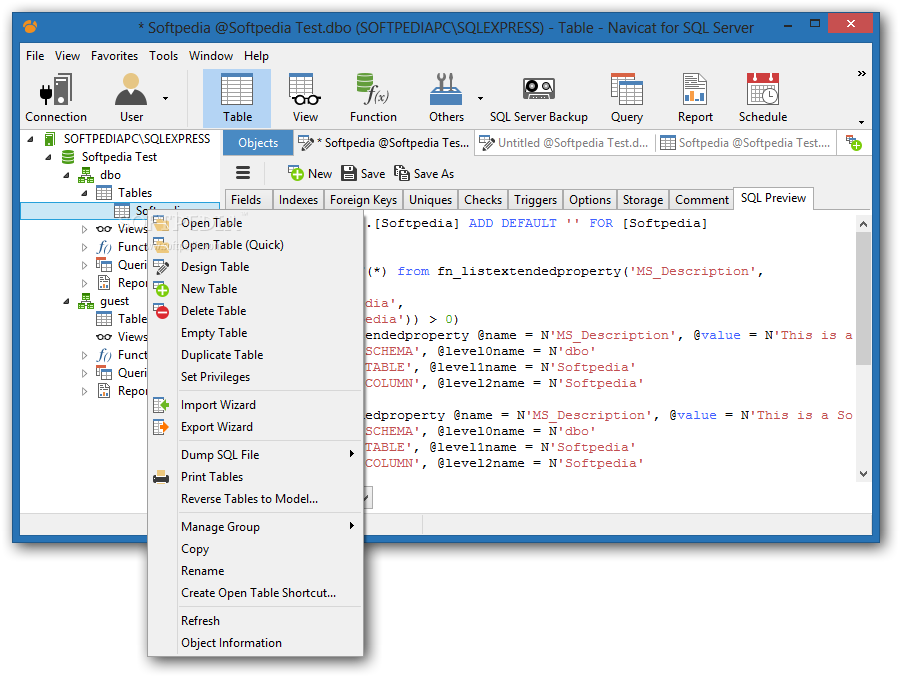Screen dimensions: 900x677
Task: Open the Function toolbar icon
Action: coord(373,98)
